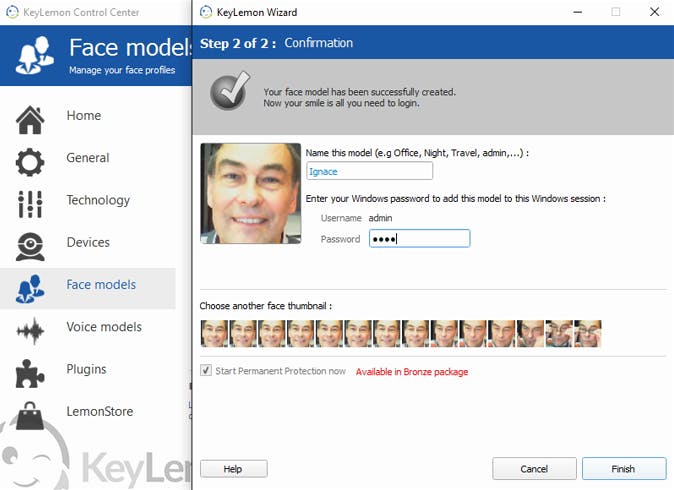Click the large face model photo
674x490 pixels.
251,193
